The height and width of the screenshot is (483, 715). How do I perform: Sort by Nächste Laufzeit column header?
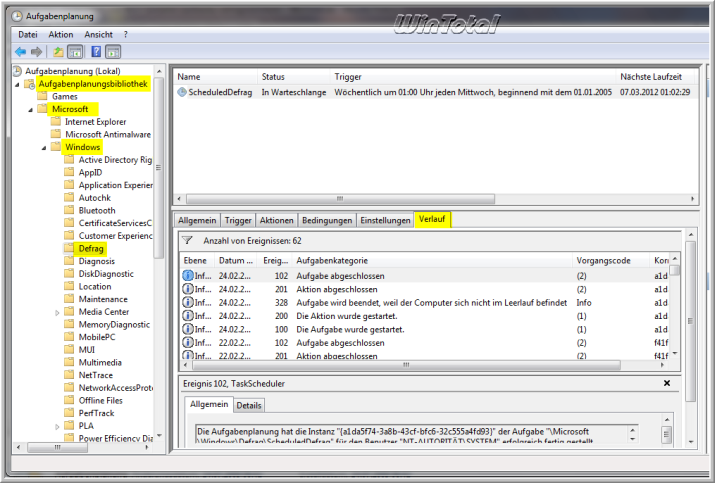(655, 77)
